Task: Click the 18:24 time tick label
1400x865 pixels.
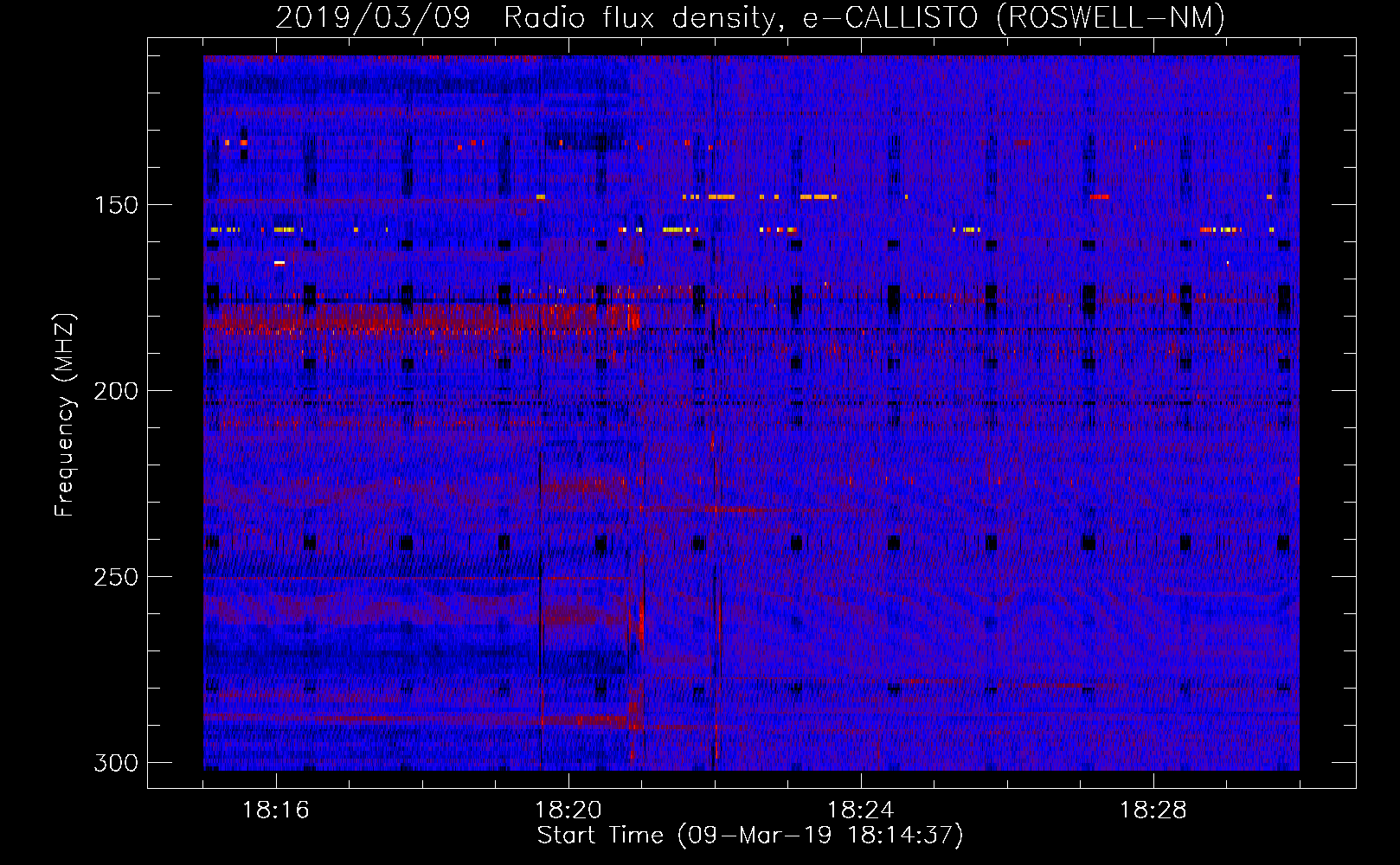Action: 861,811
